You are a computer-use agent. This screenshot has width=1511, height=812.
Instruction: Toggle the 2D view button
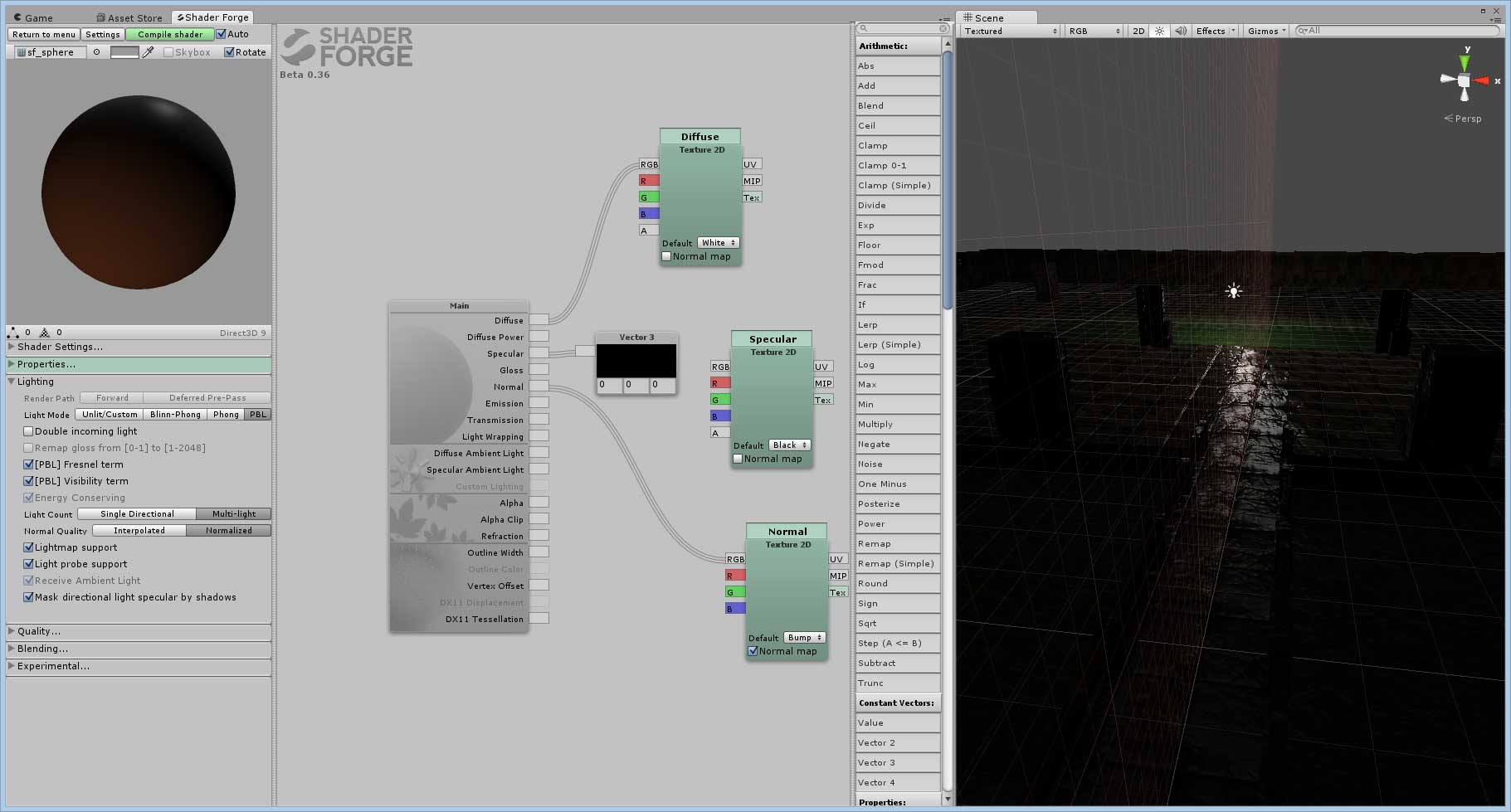pos(1138,31)
